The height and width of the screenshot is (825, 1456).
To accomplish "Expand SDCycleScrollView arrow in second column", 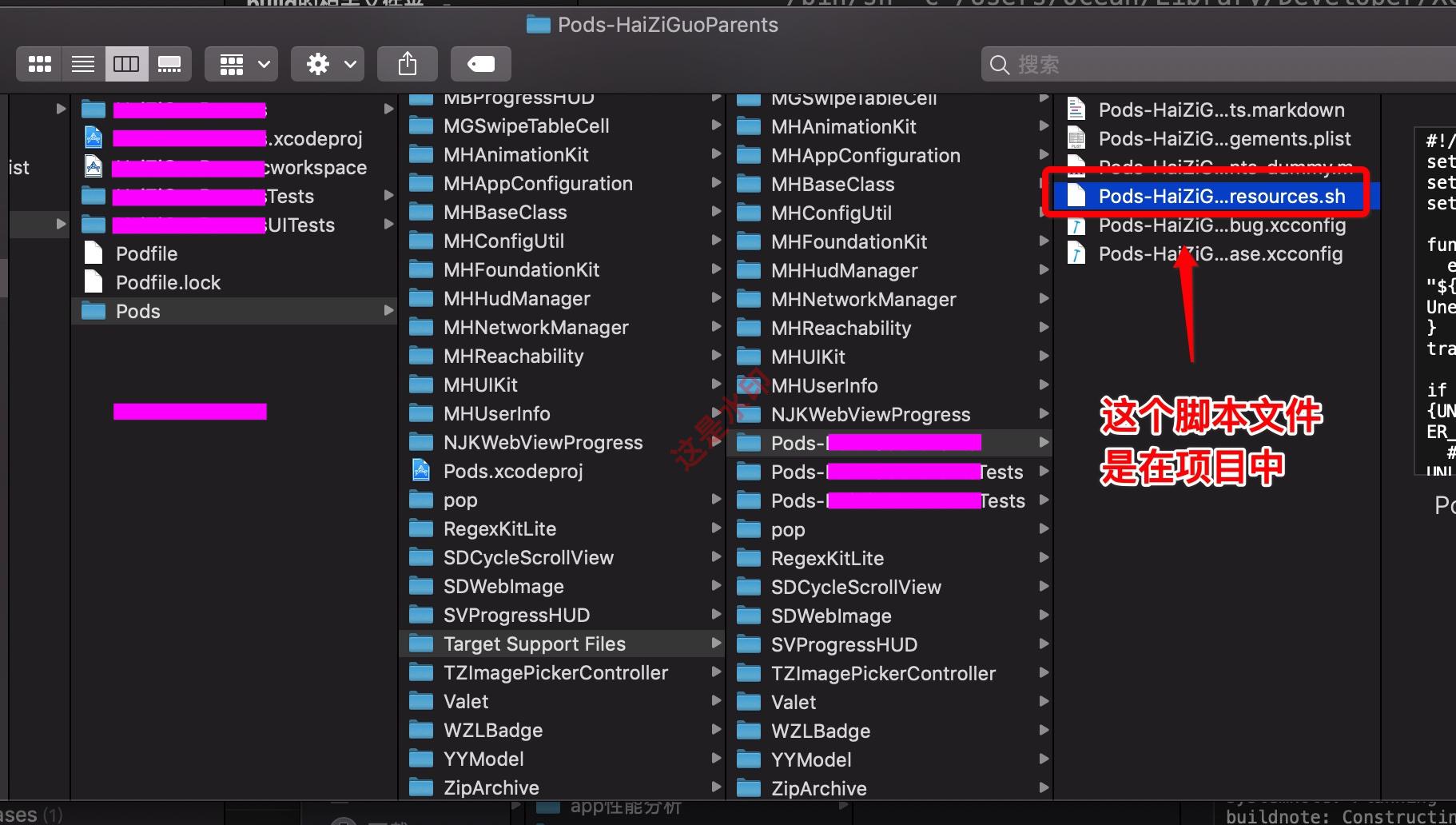I will click(716, 557).
